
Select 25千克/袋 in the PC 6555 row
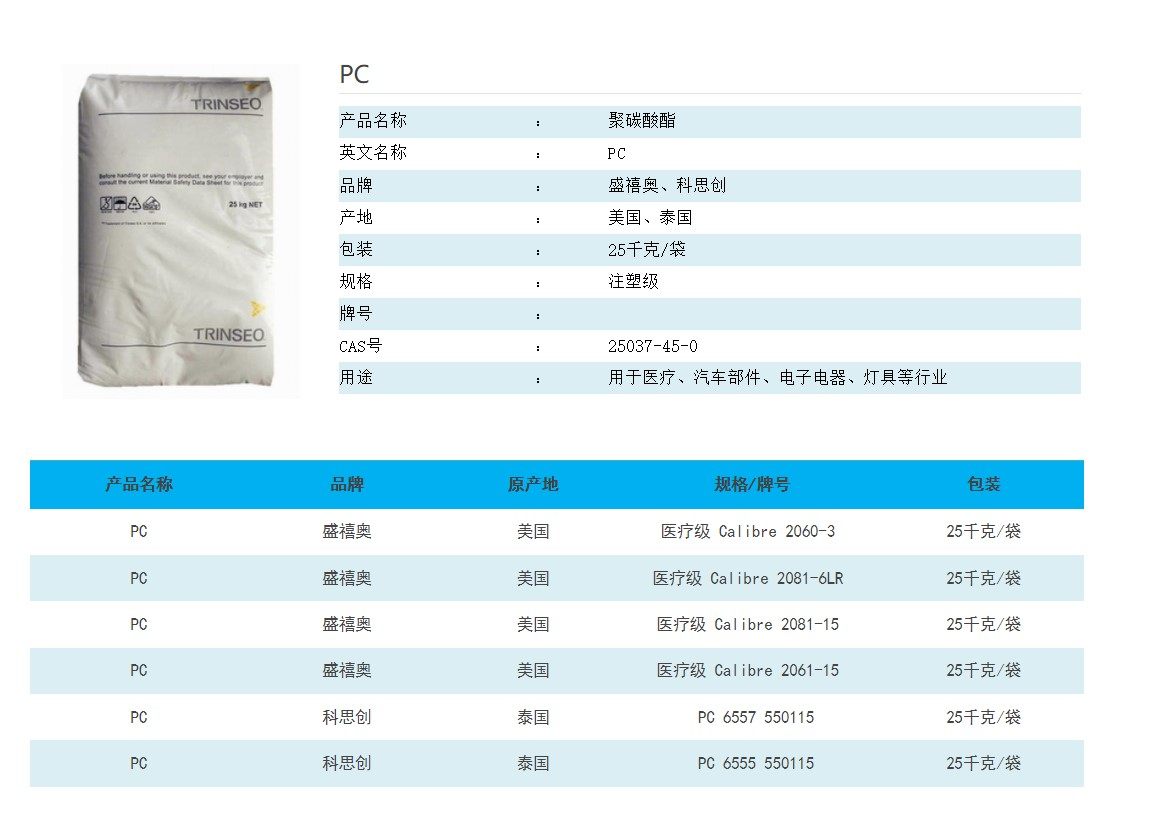point(983,763)
